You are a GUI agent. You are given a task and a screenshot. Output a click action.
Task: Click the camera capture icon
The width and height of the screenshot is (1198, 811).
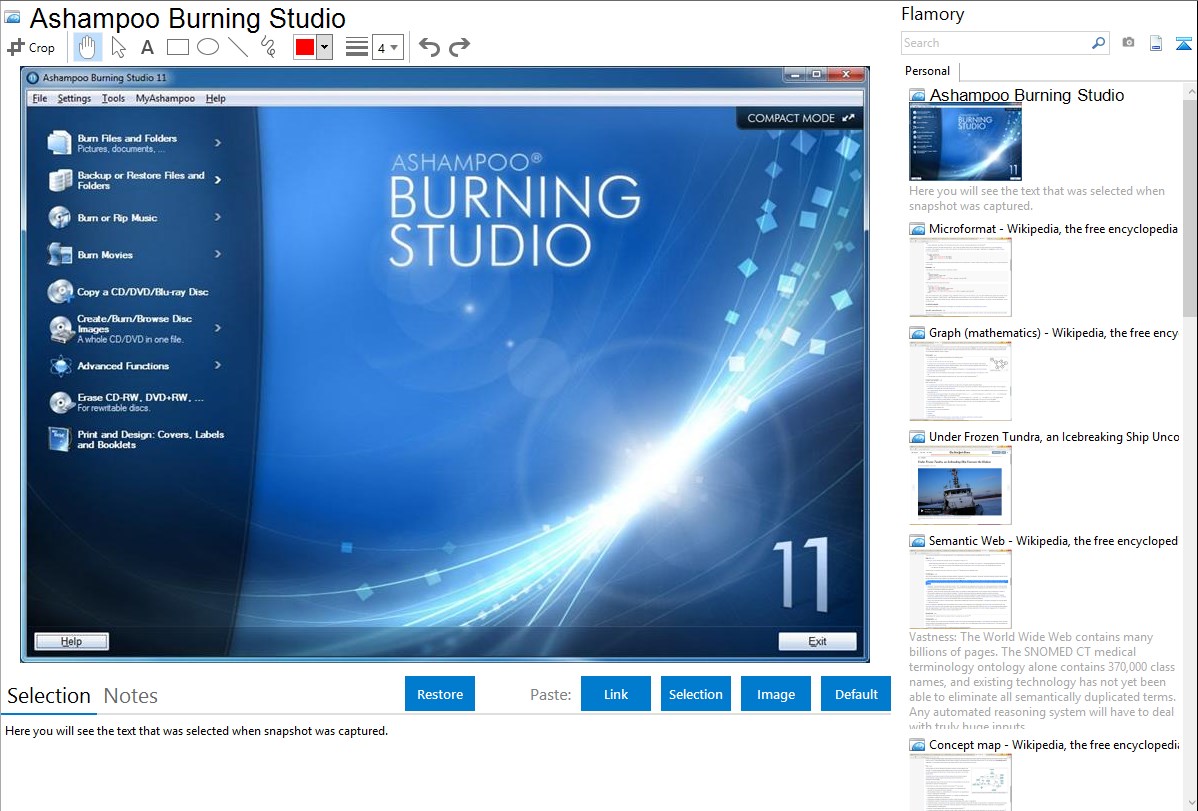(x=1128, y=43)
